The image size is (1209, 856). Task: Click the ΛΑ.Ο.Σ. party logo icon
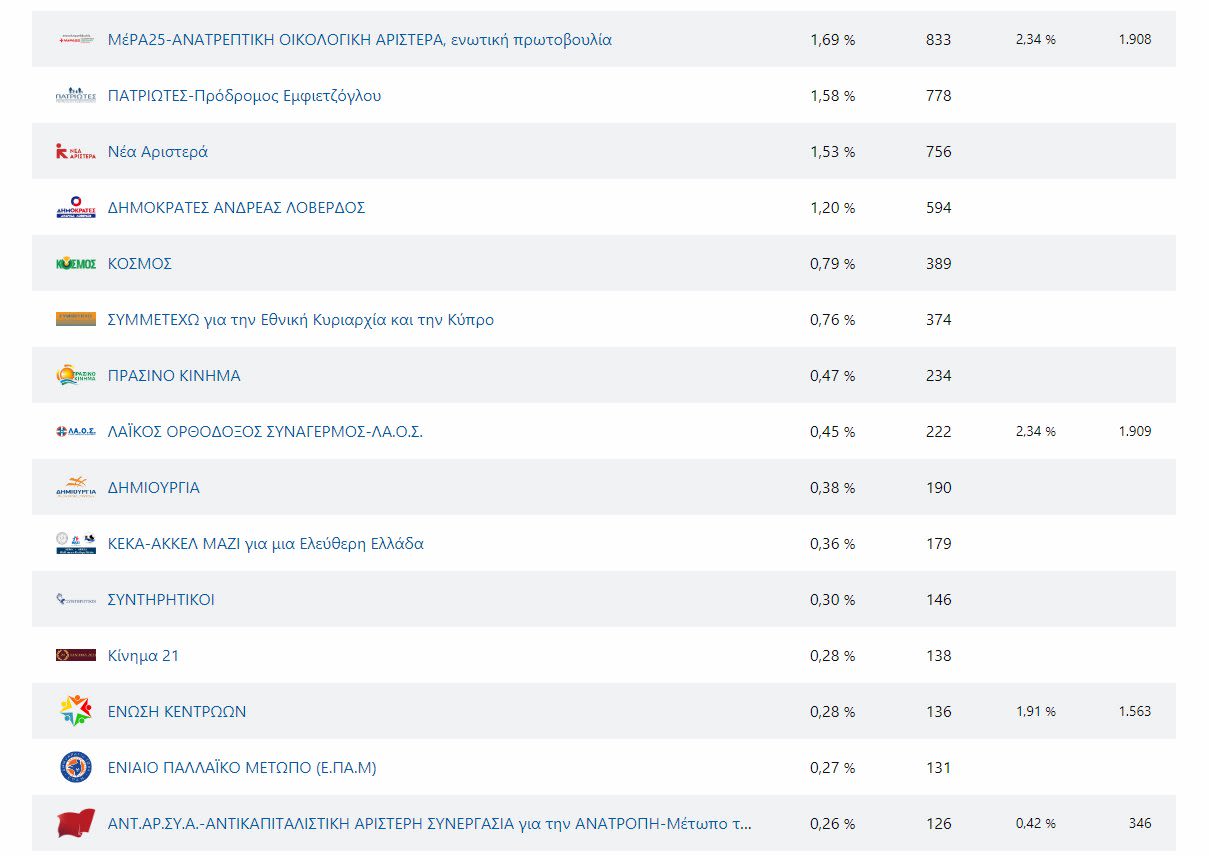pos(76,432)
